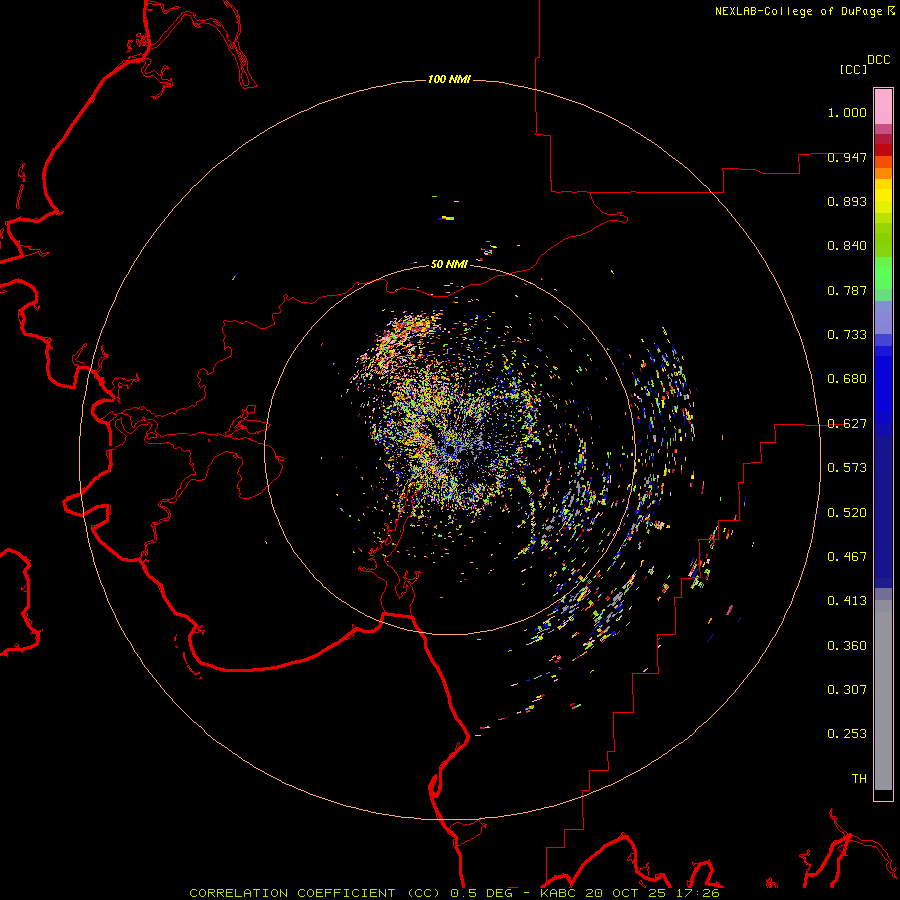Screen dimensions: 900x900
Task: Click the 0.893 scale value
Action: point(847,201)
